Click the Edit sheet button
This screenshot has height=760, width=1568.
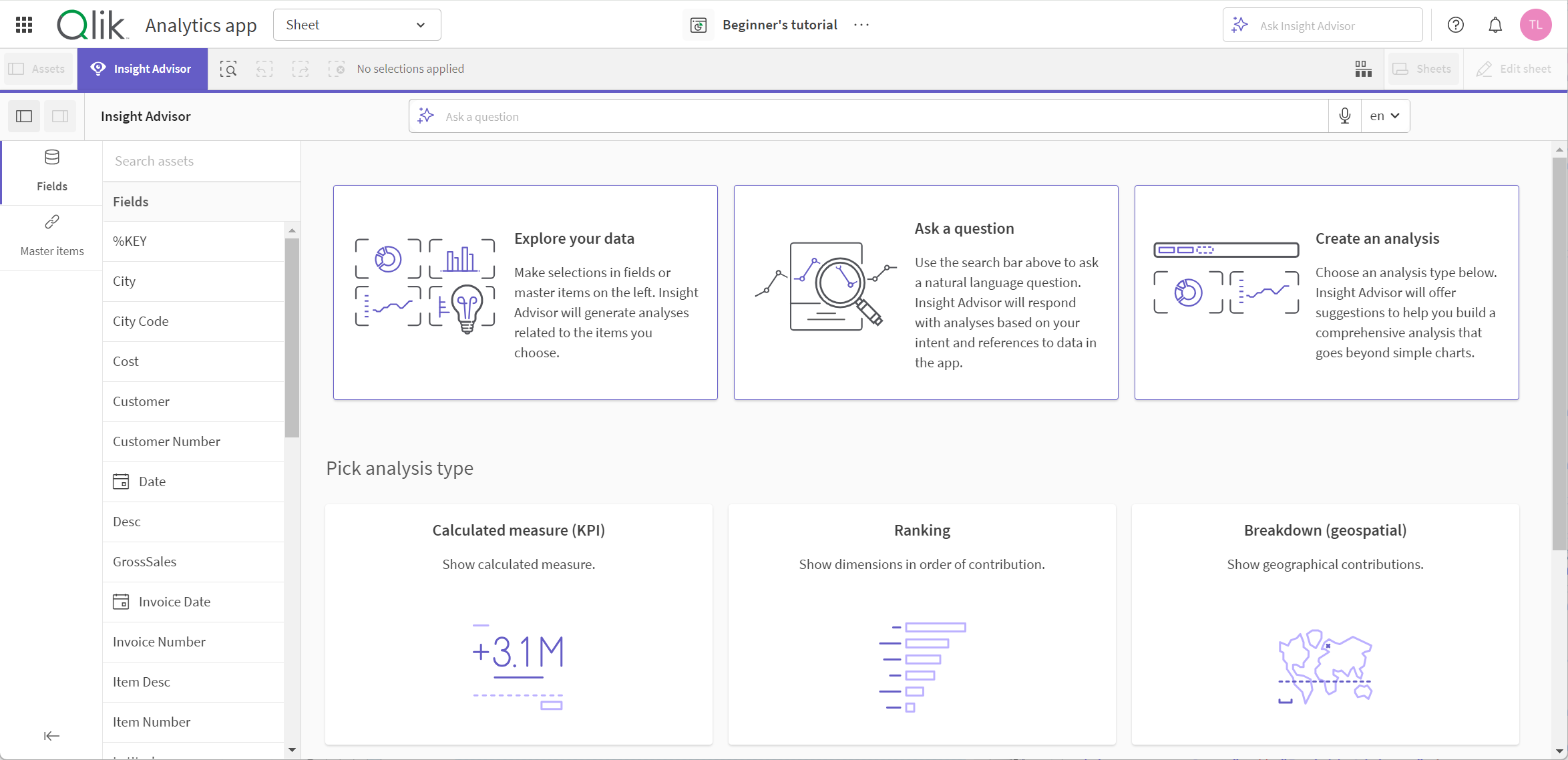pos(1516,68)
